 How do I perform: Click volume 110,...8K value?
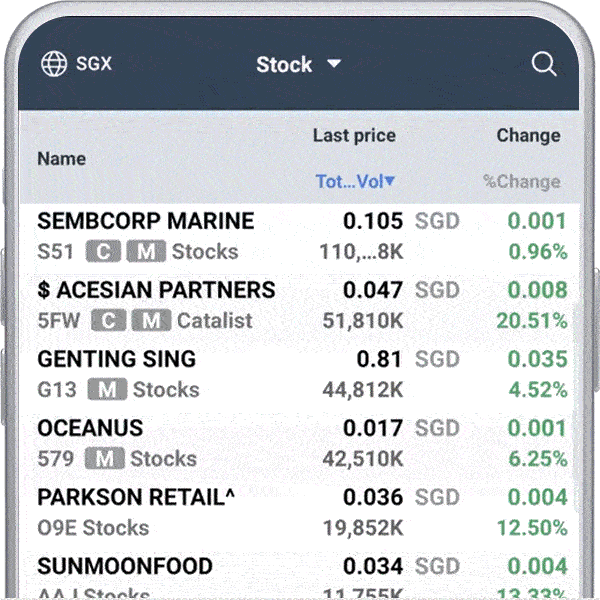[362, 252]
